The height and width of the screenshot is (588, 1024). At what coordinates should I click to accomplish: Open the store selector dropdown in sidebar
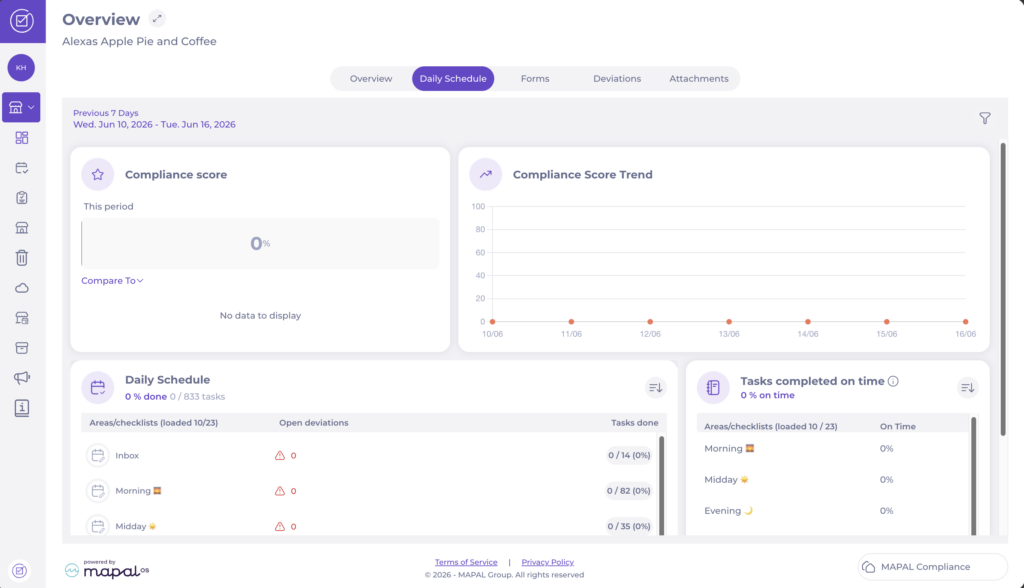pos(21,107)
